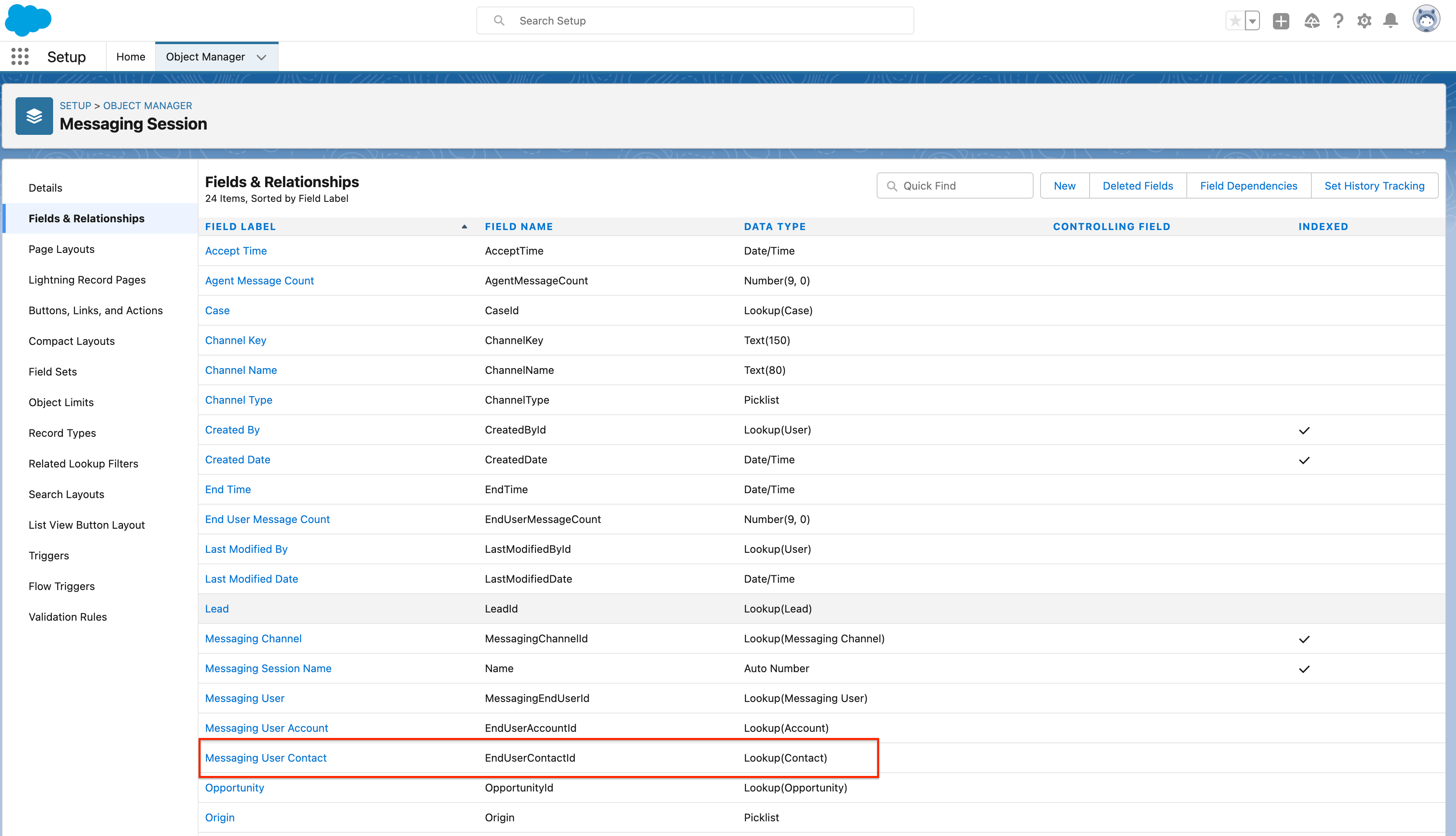Open Related Lookup Filters

(83, 464)
